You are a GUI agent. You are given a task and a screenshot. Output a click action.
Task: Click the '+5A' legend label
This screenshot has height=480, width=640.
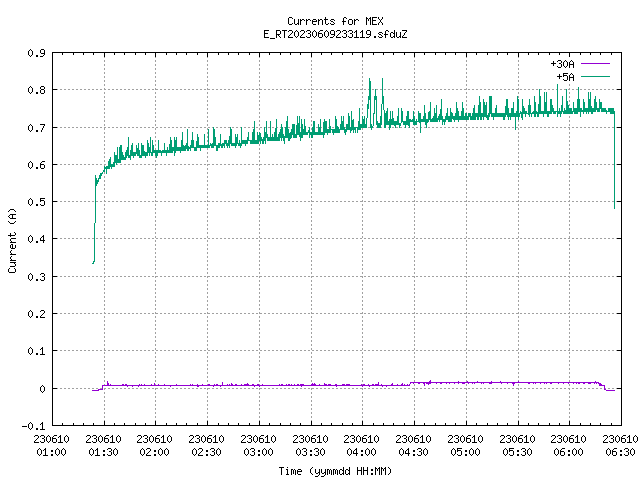coord(566,77)
